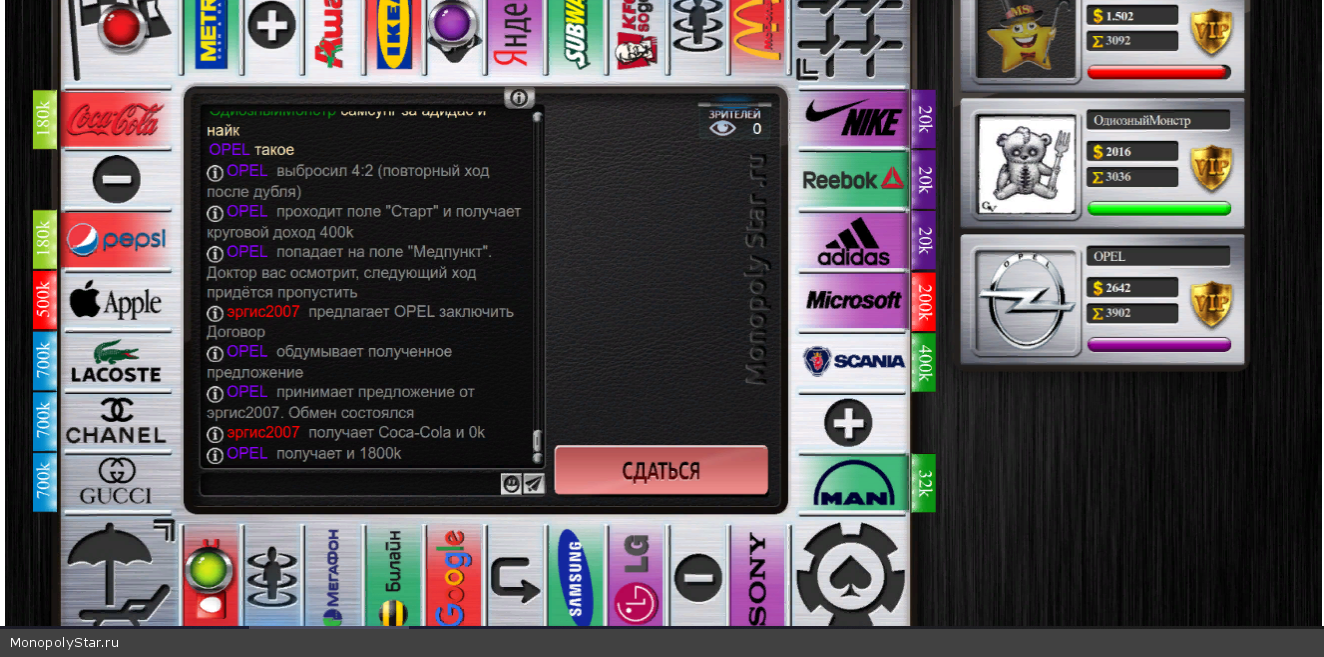This screenshot has width=1324, height=657.
Task: Click the 32k price tag beside MAN
Action: click(924, 483)
